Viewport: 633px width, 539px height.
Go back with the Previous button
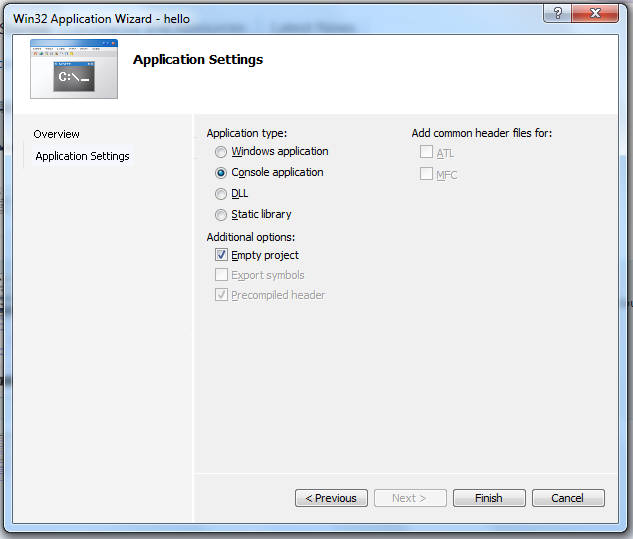331,498
